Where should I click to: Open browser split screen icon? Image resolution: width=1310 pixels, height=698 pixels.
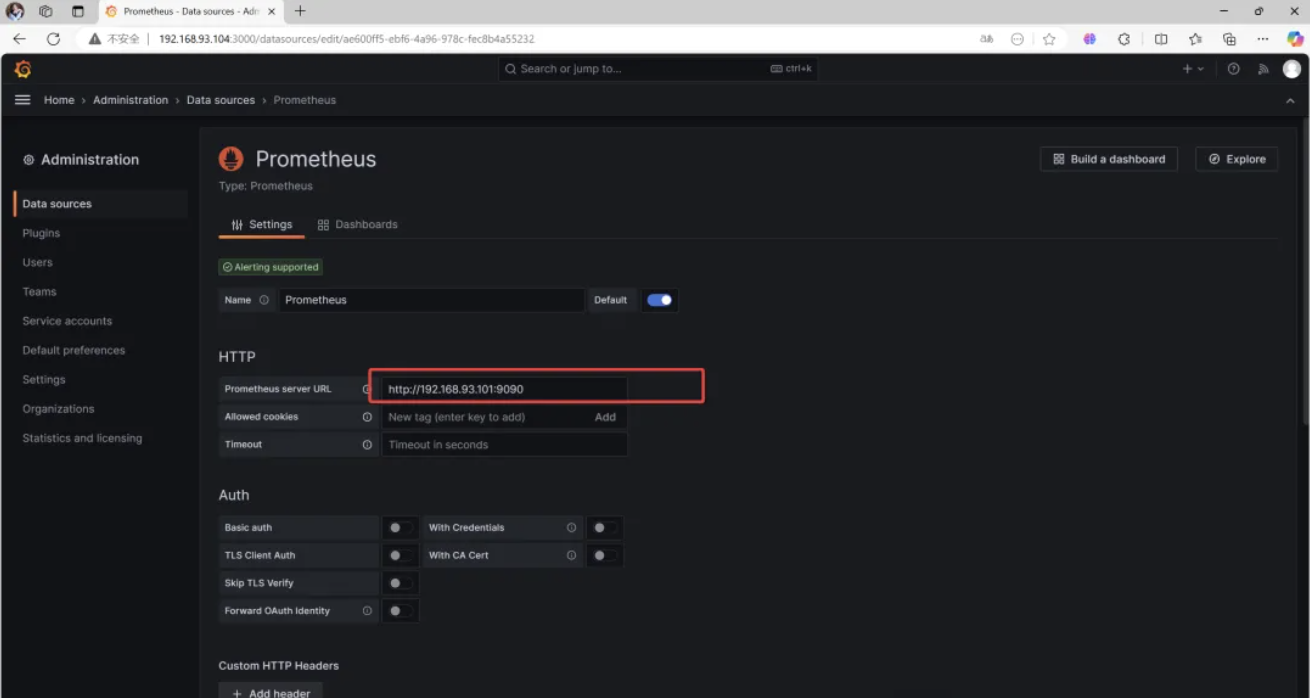1161,39
